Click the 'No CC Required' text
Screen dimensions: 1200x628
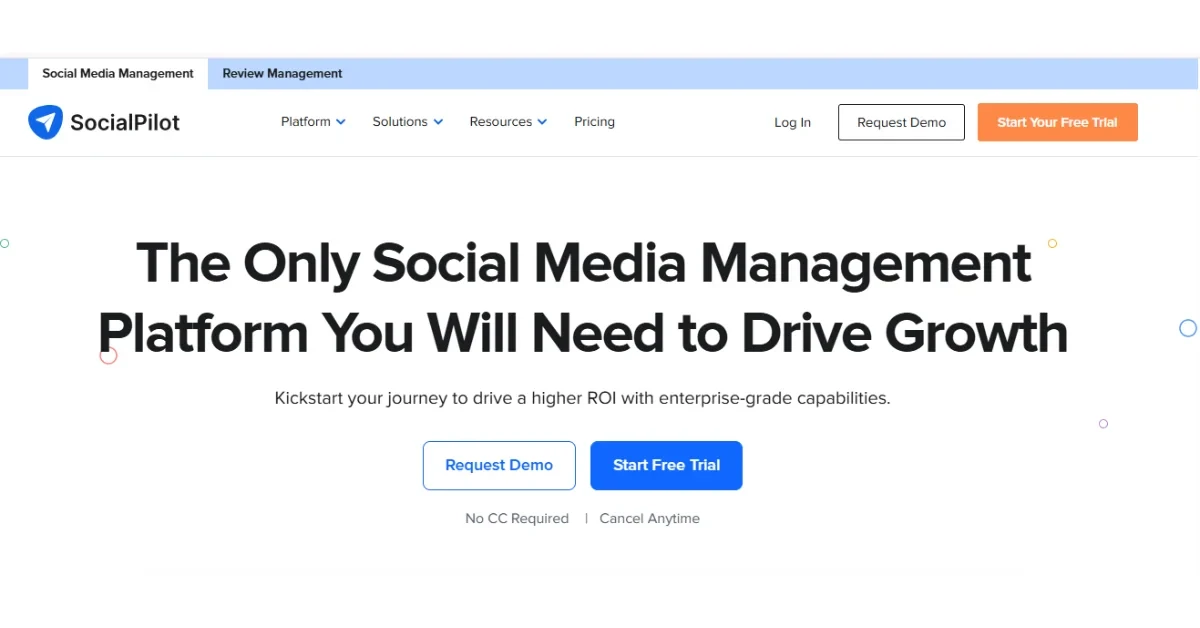pyautogui.click(x=517, y=519)
